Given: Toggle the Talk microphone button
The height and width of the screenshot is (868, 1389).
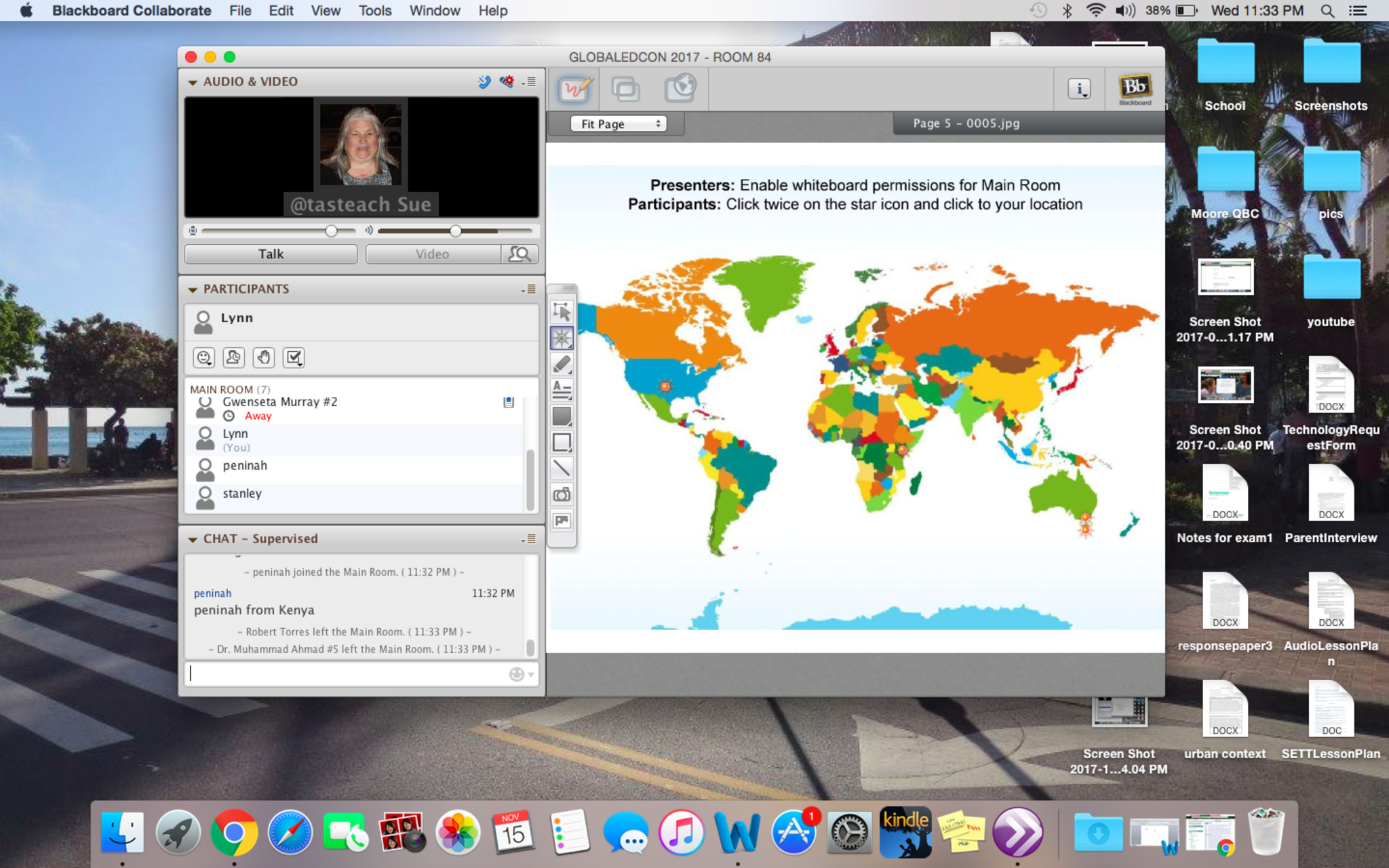Looking at the screenshot, I should (271, 254).
